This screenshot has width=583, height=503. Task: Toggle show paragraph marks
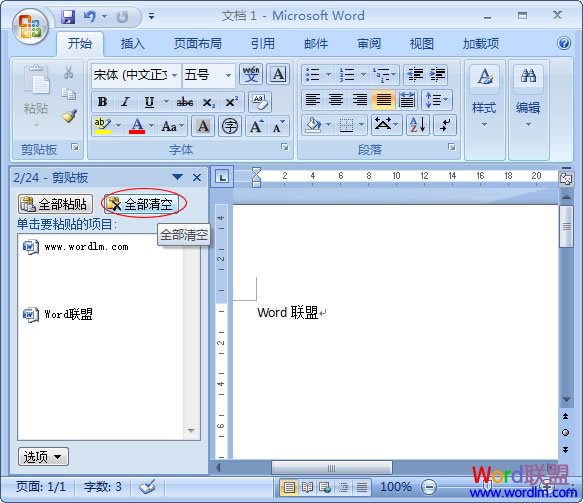[445, 125]
